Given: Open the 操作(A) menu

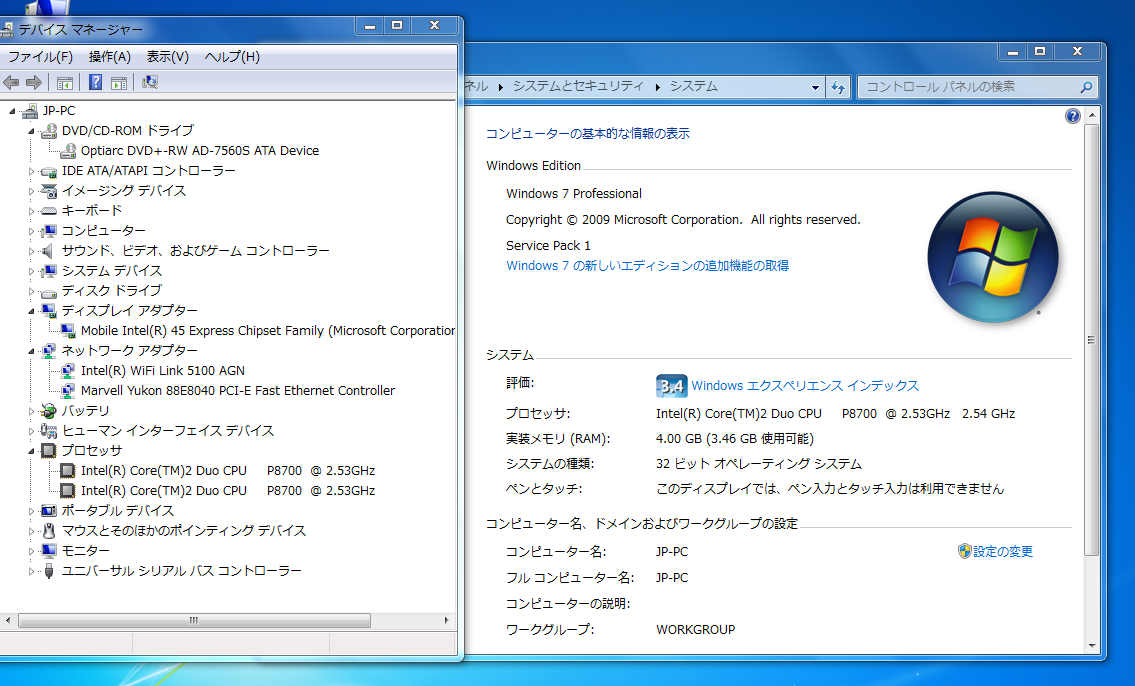Looking at the screenshot, I should [109, 56].
